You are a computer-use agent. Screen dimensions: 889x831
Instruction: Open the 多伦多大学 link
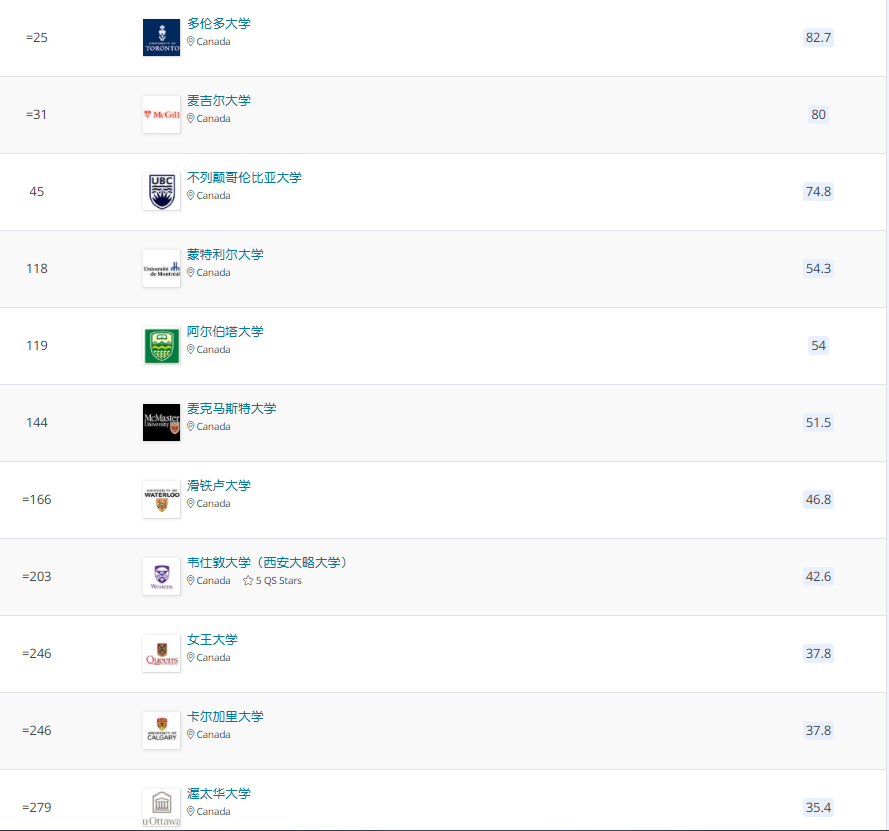(x=219, y=24)
